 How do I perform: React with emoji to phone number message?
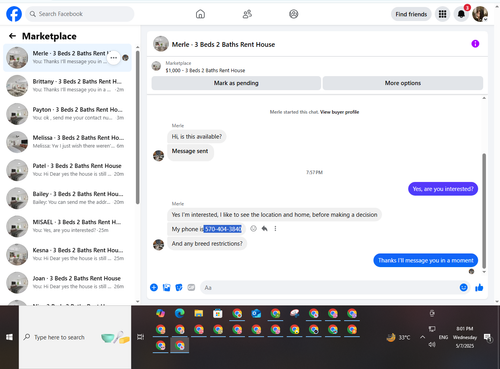(x=253, y=229)
